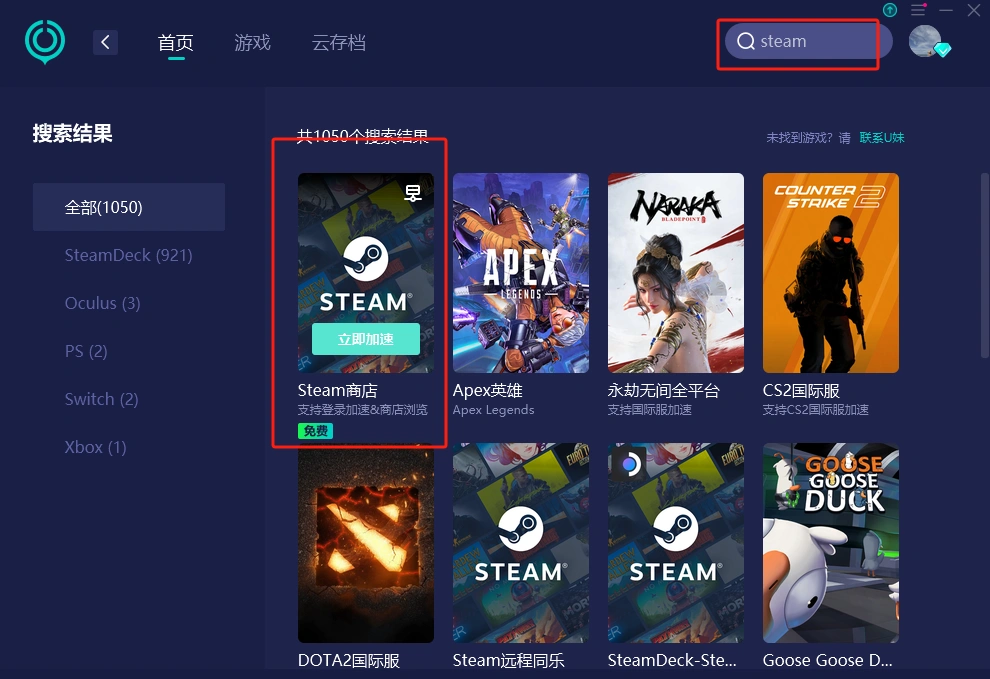Select the Goose Goose Duck cover image
This screenshot has height=679, width=990.
pyautogui.click(x=831, y=543)
